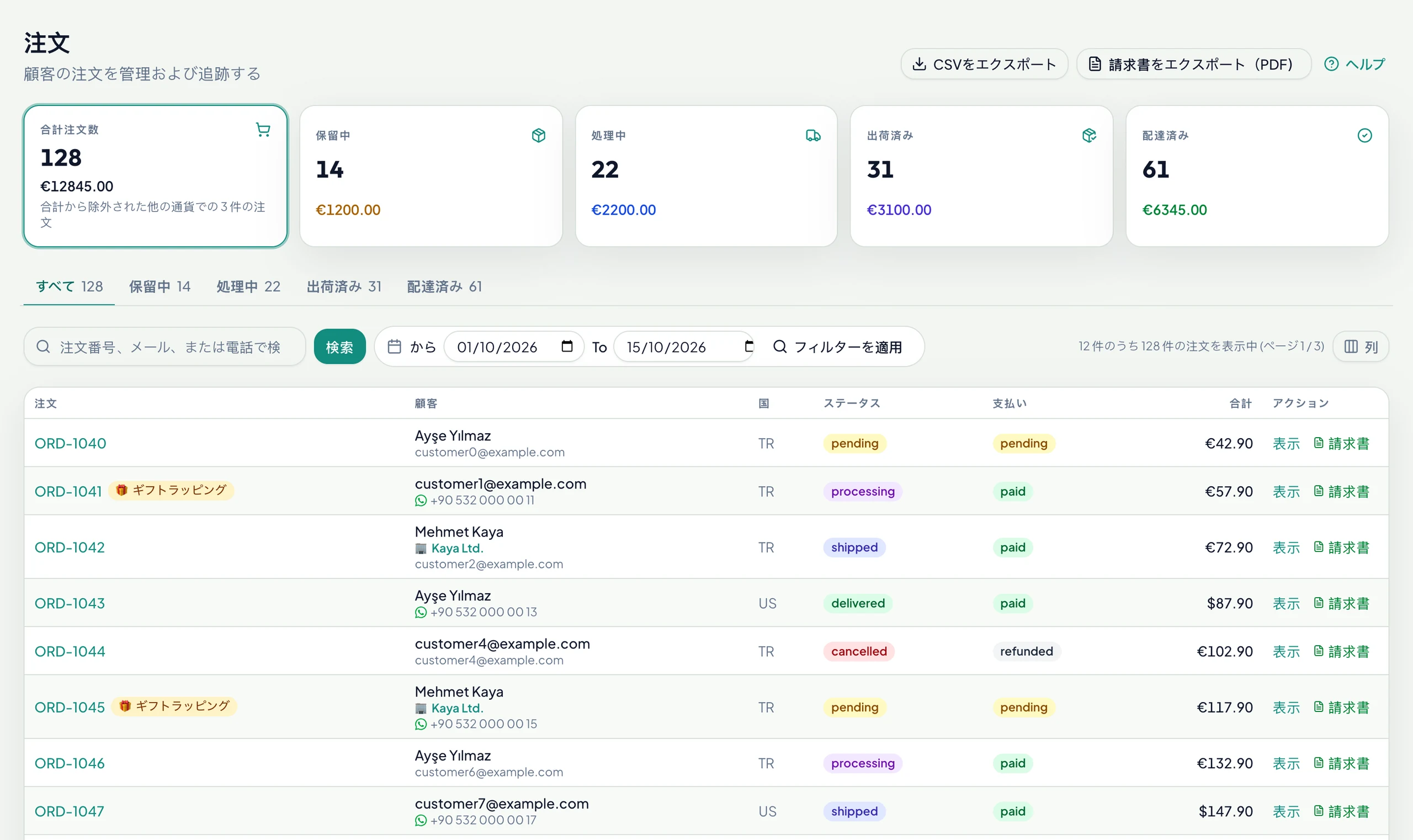The height and width of the screenshot is (840, 1413).
Task: Open 請求書 invoice for ORD-1043
Action: tap(1341, 603)
